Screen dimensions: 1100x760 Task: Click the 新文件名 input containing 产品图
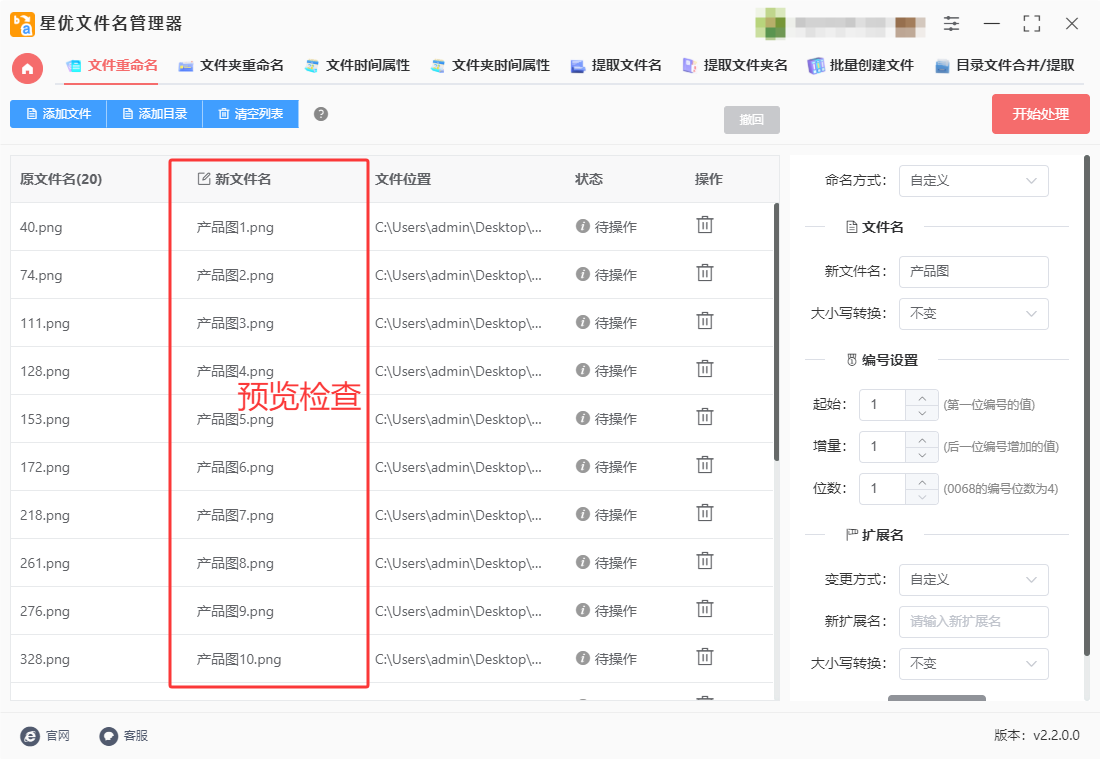(974, 272)
